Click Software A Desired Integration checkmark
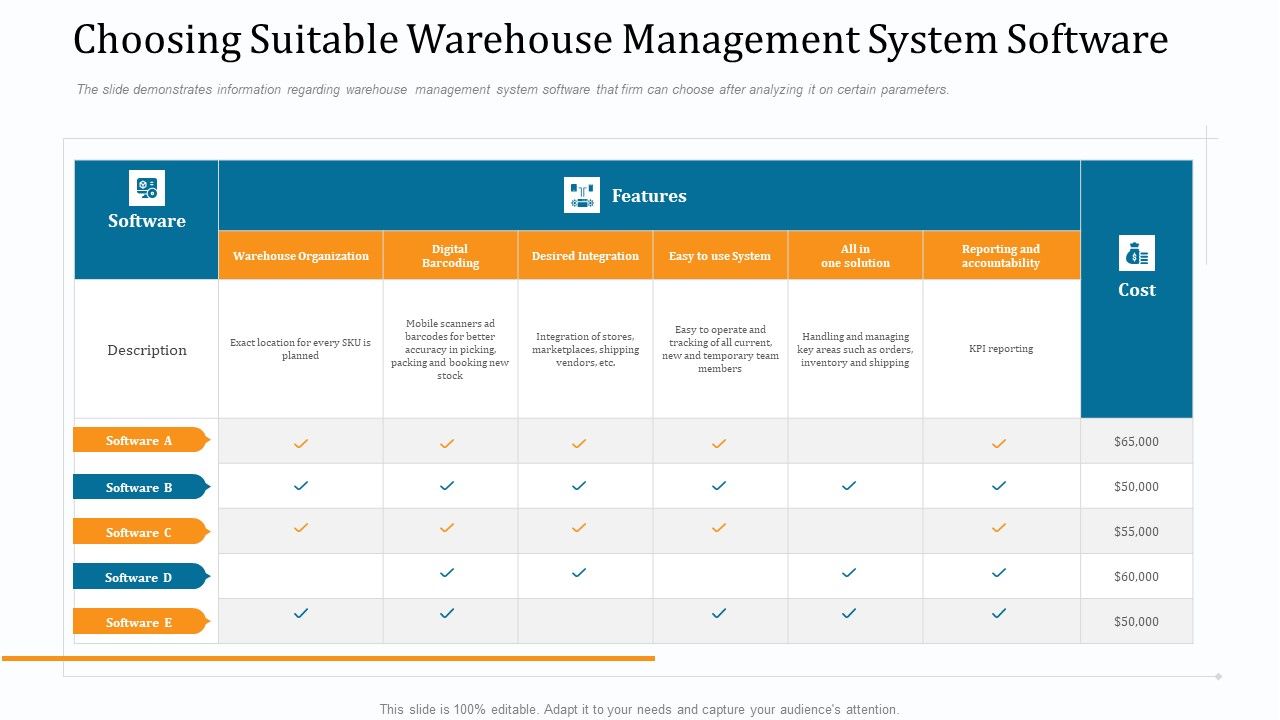 [578, 443]
